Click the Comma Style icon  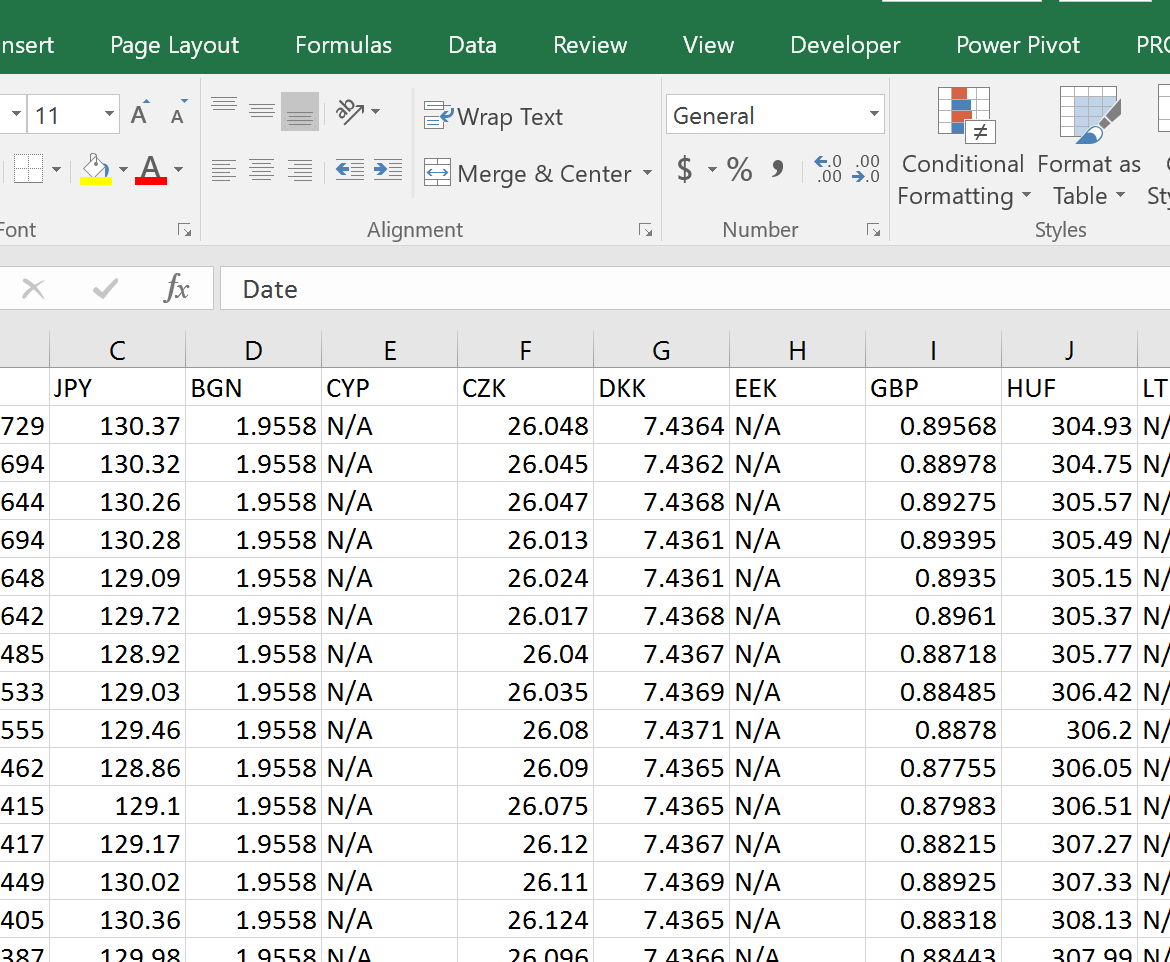tap(777, 169)
